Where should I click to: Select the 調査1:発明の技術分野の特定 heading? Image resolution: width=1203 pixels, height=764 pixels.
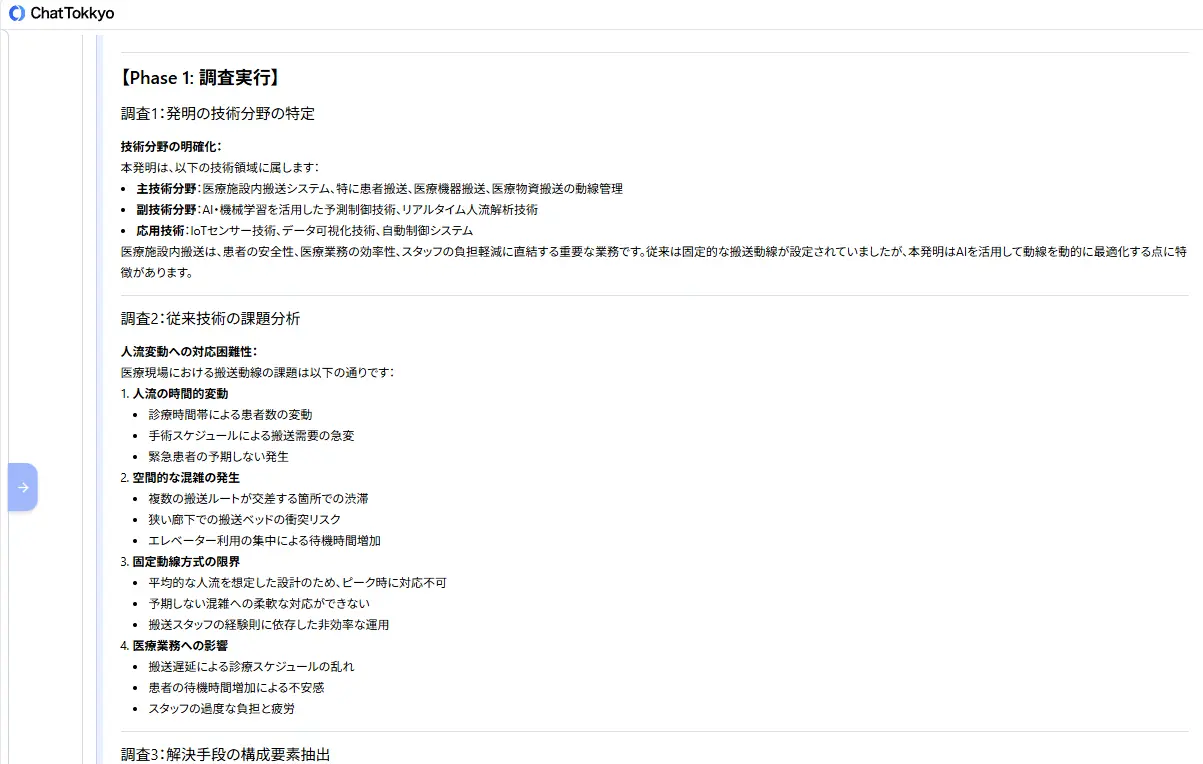click(218, 114)
